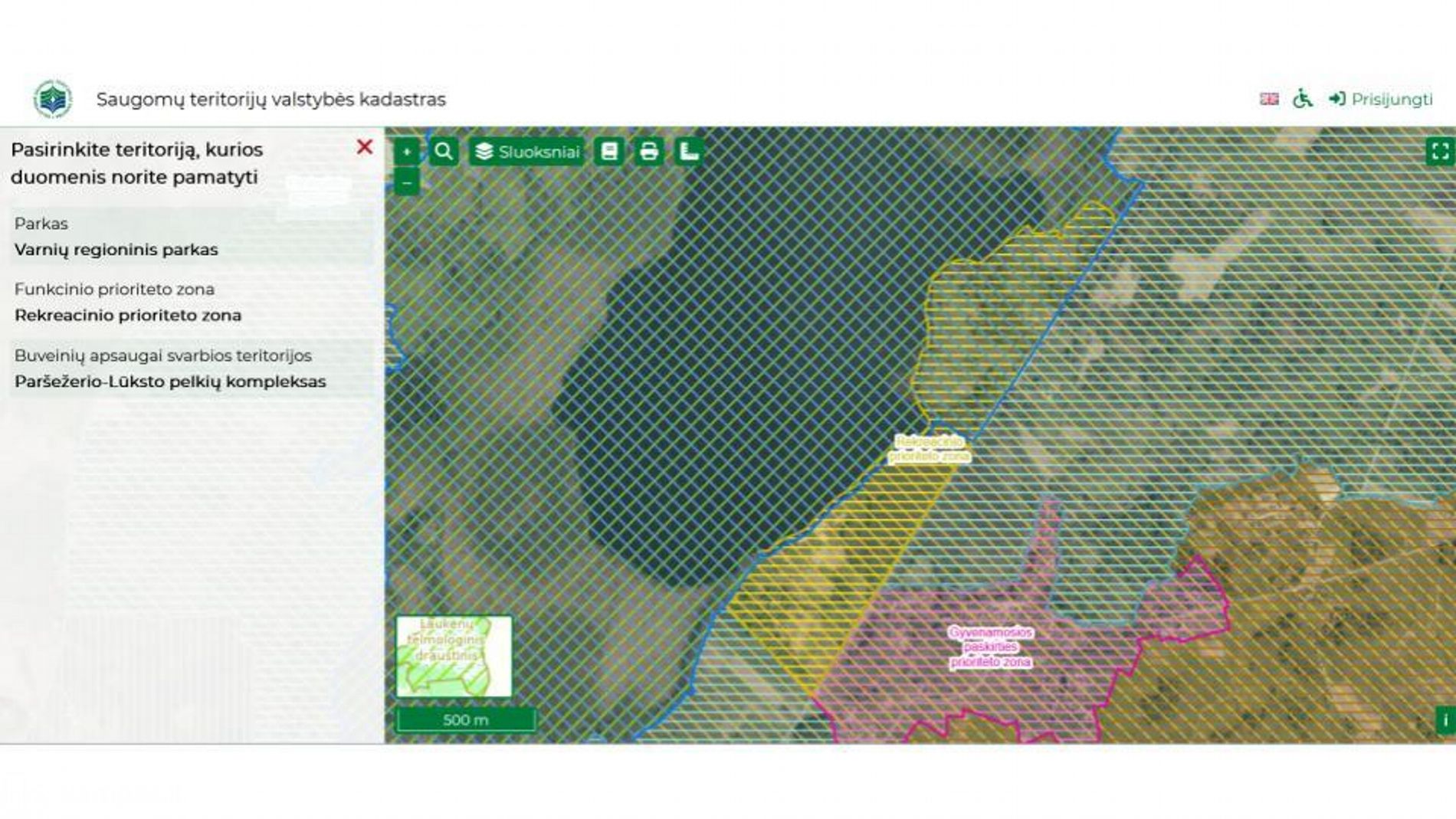Toggle fullscreen map view
Viewport: 1456px width, 819px height.
point(1439,151)
